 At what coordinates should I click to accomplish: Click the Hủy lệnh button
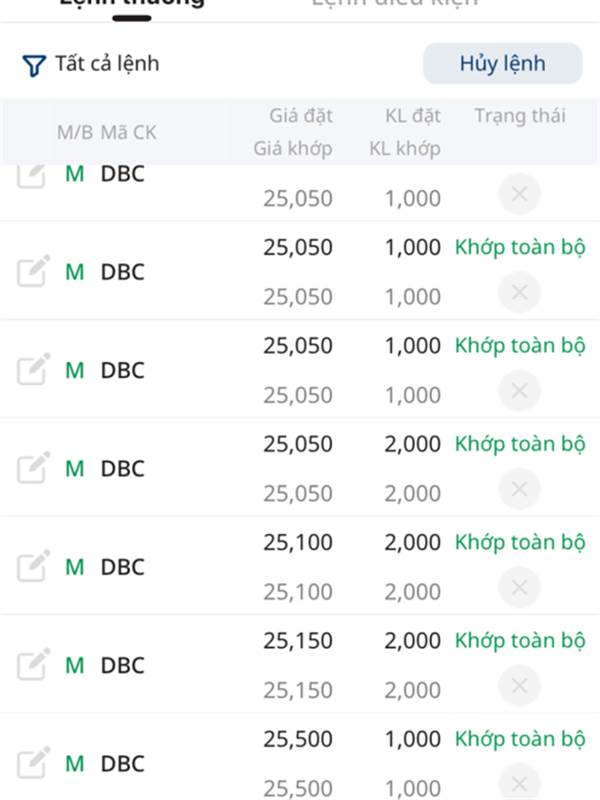[x=503, y=63]
